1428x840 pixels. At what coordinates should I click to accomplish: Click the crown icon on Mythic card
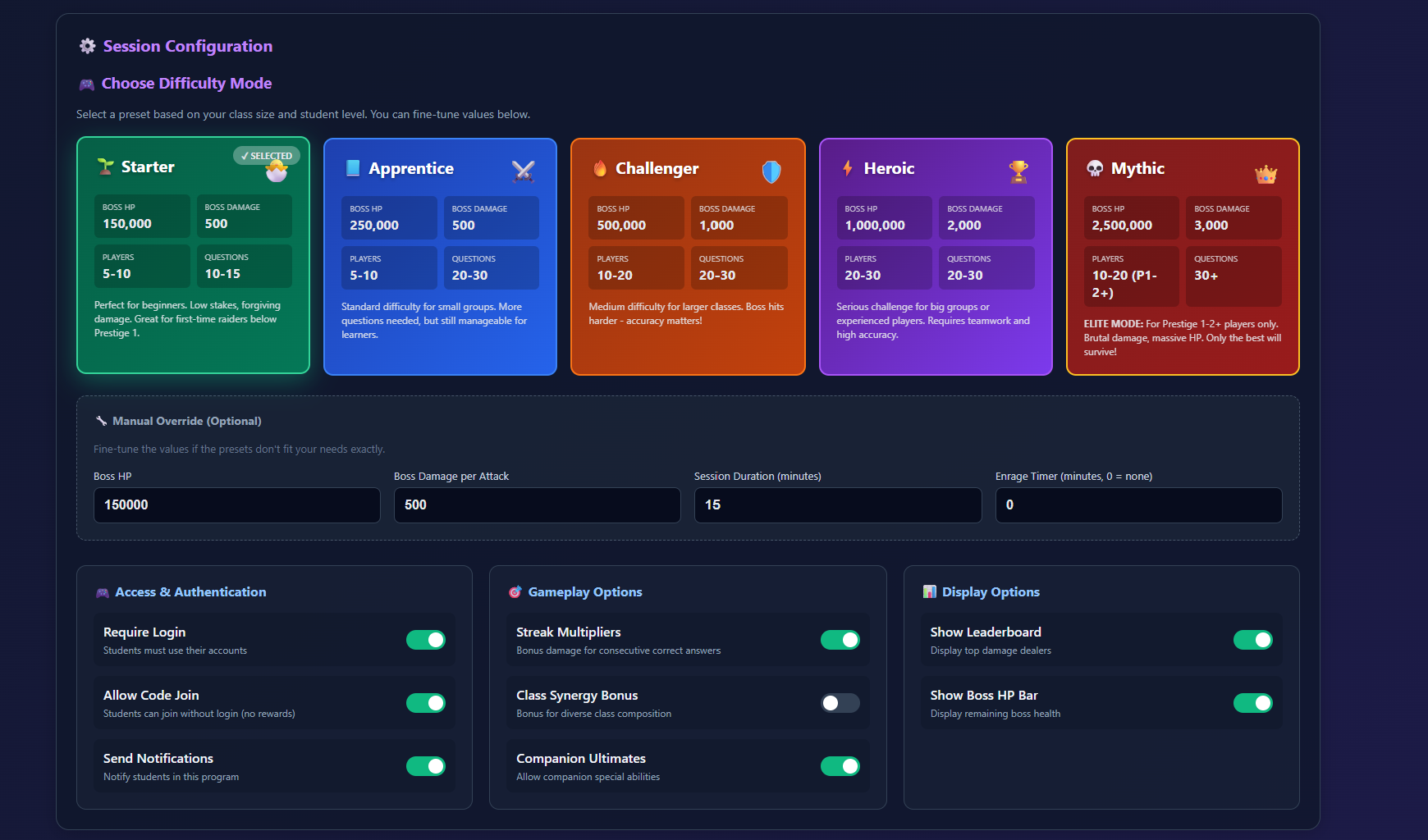coord(1266,174)
